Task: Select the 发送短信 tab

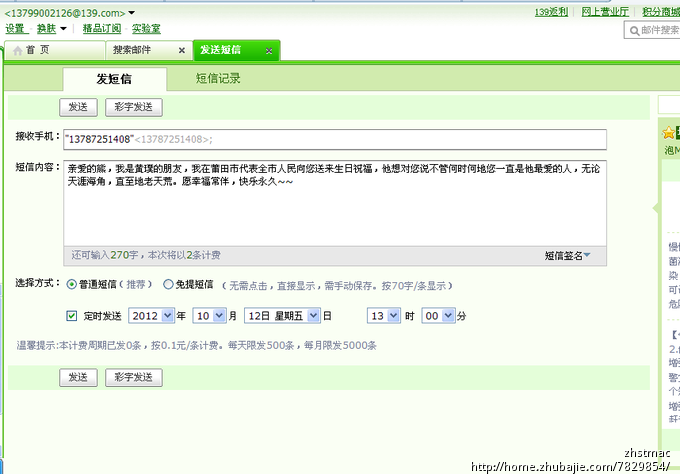Action: point(236,50)
